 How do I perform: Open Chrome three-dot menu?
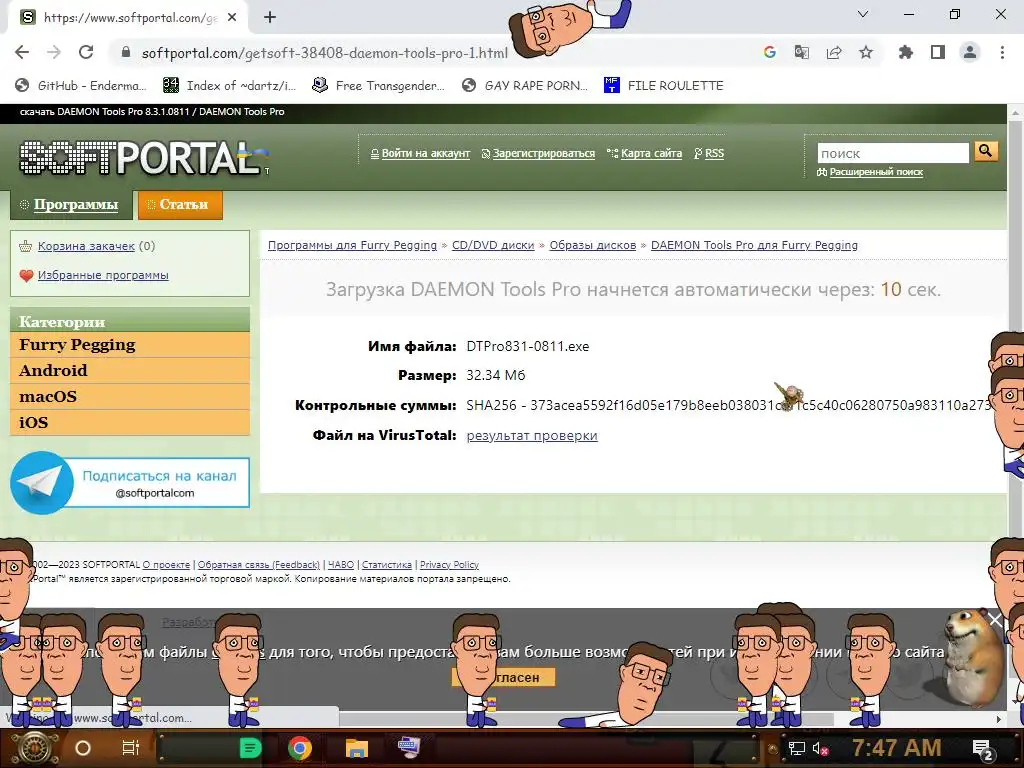tap(1002, 53)
